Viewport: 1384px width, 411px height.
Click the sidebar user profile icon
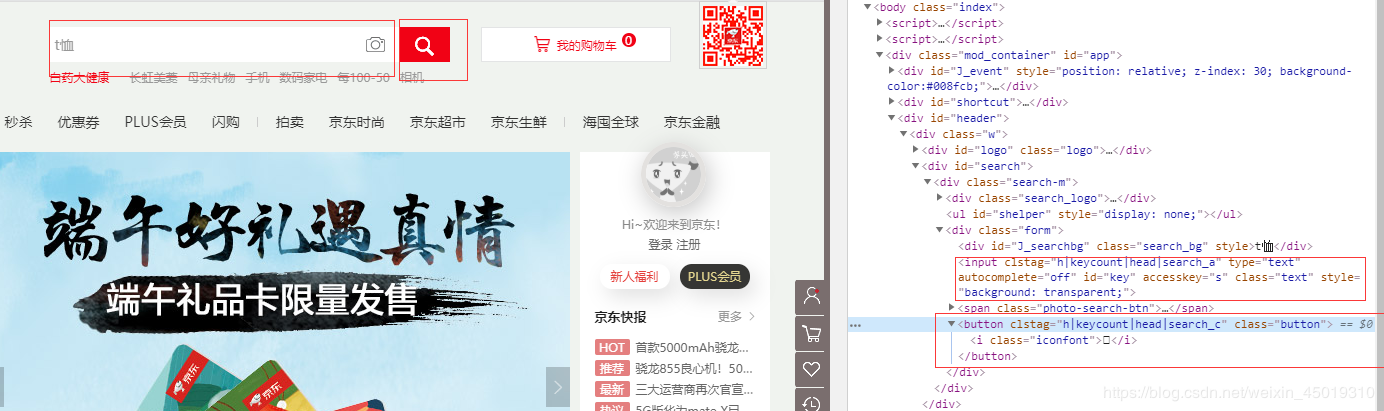coord(811,297)
